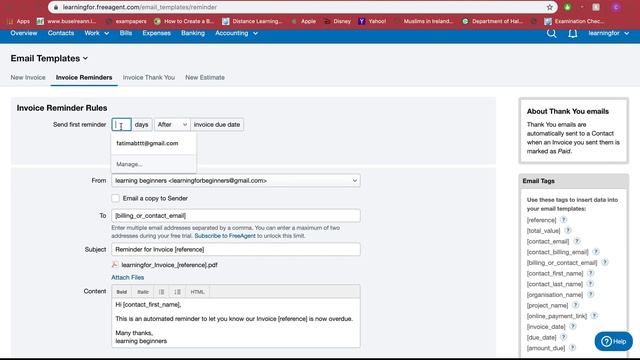Open help for the [online_payment_link] tag
640x360 pixels.
point(594,316)
